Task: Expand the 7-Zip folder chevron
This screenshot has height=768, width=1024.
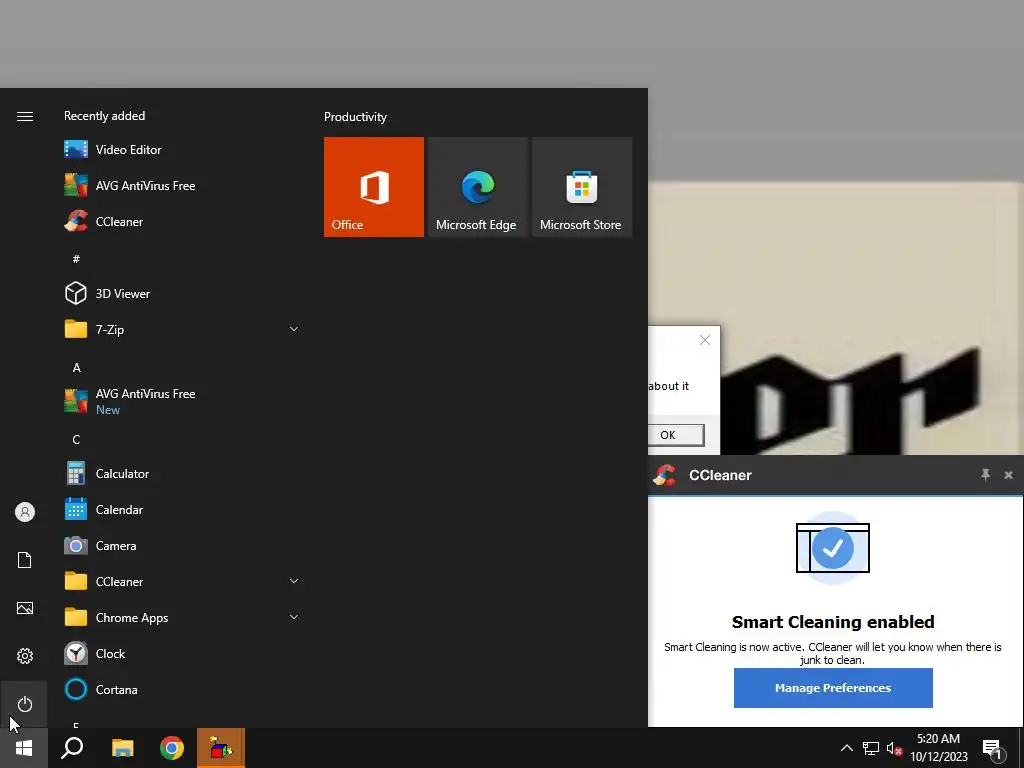Action: pyautogui.click(x=294, y=329)
